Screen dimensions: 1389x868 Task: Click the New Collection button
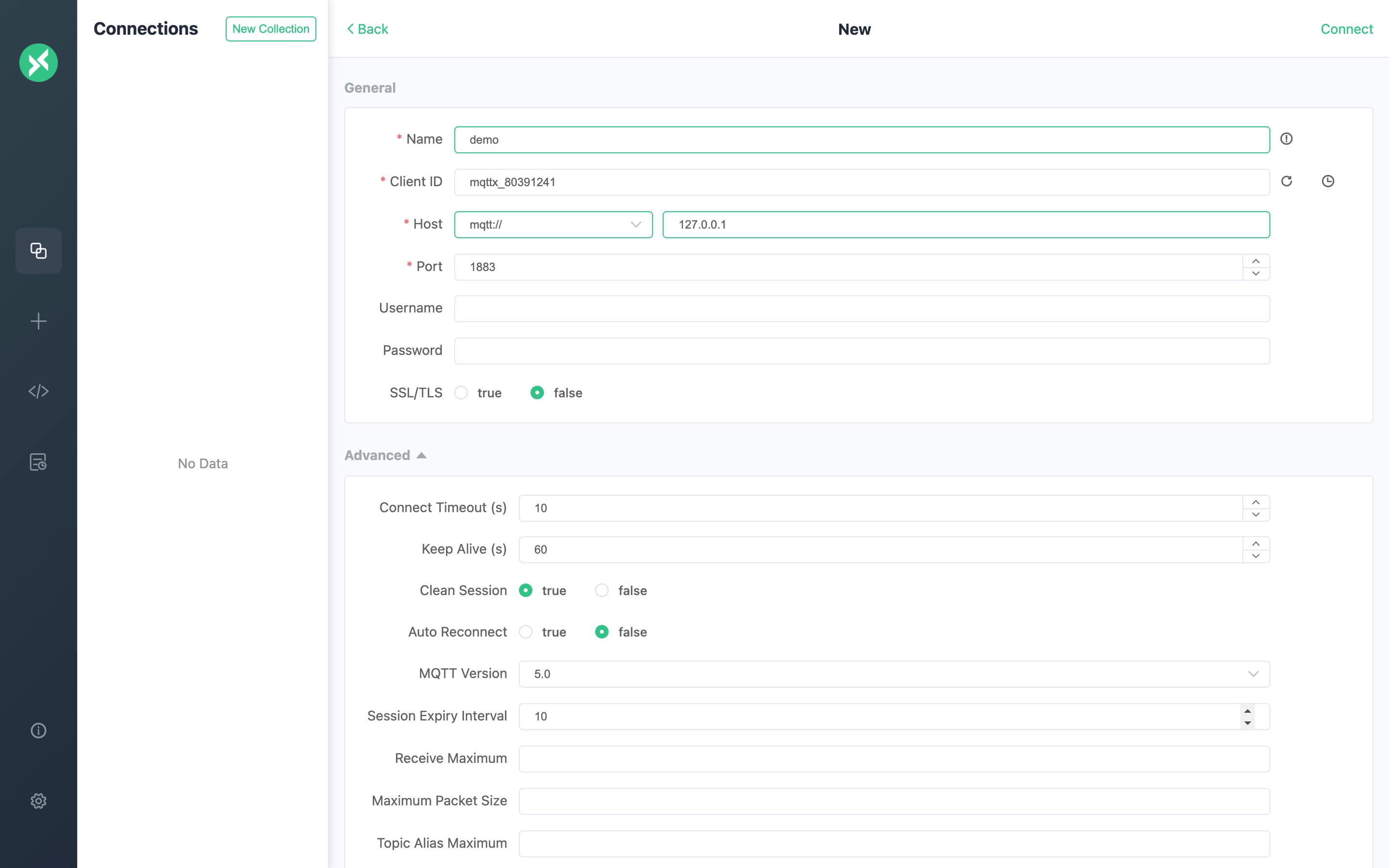(x=271, y=28)
